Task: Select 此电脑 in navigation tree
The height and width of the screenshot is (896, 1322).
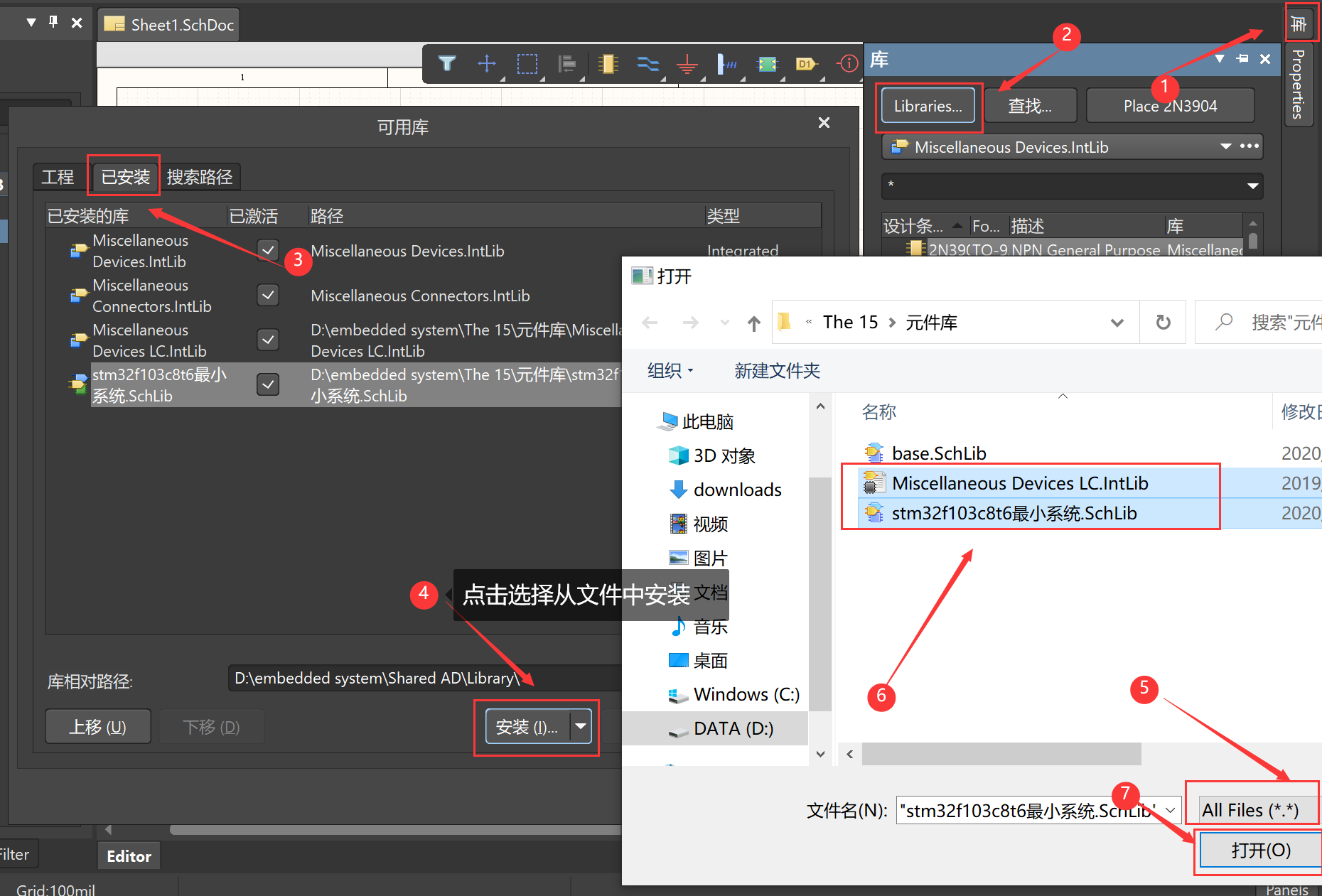Action: coord(697,421)
